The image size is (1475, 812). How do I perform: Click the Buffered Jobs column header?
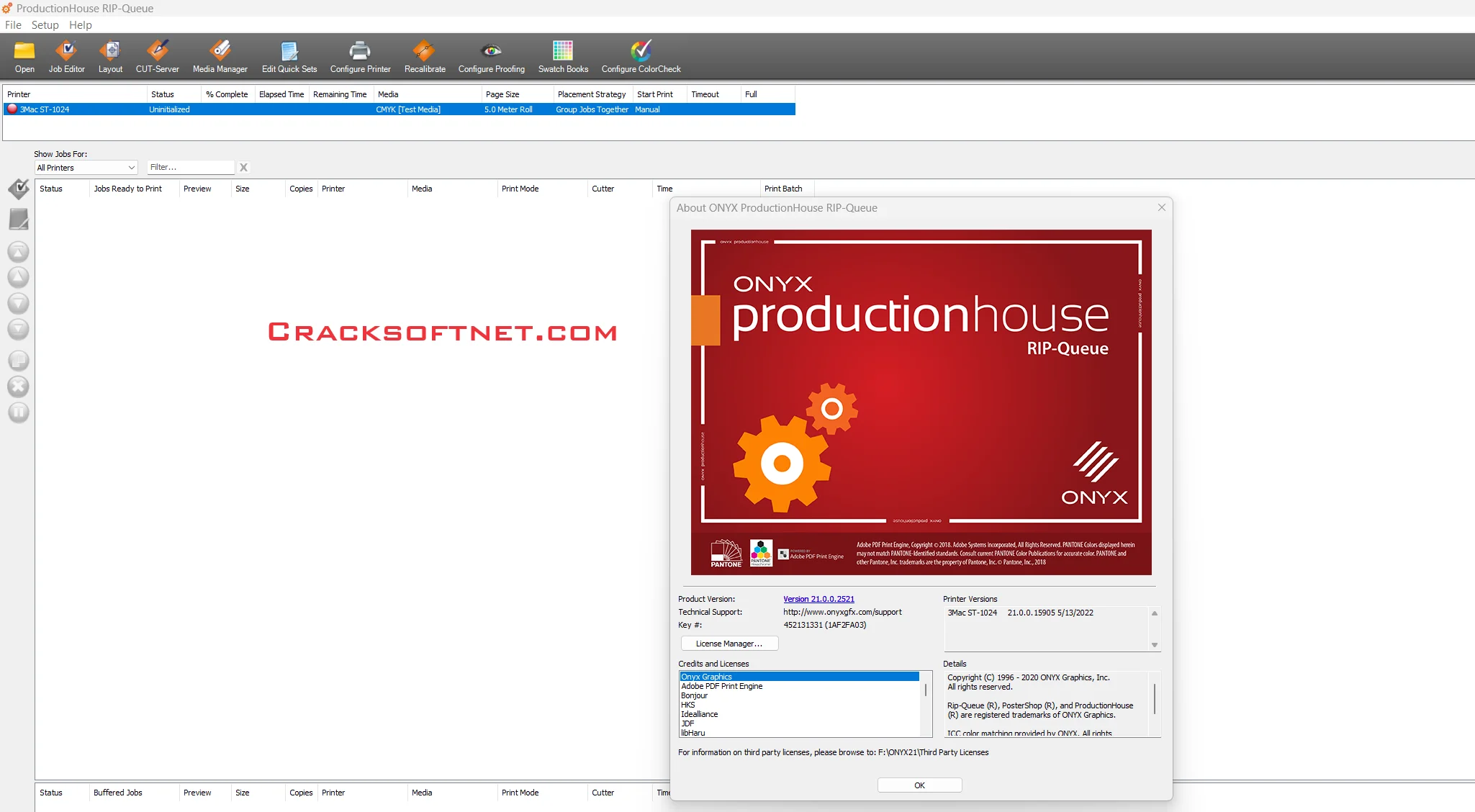pos(133,793)
